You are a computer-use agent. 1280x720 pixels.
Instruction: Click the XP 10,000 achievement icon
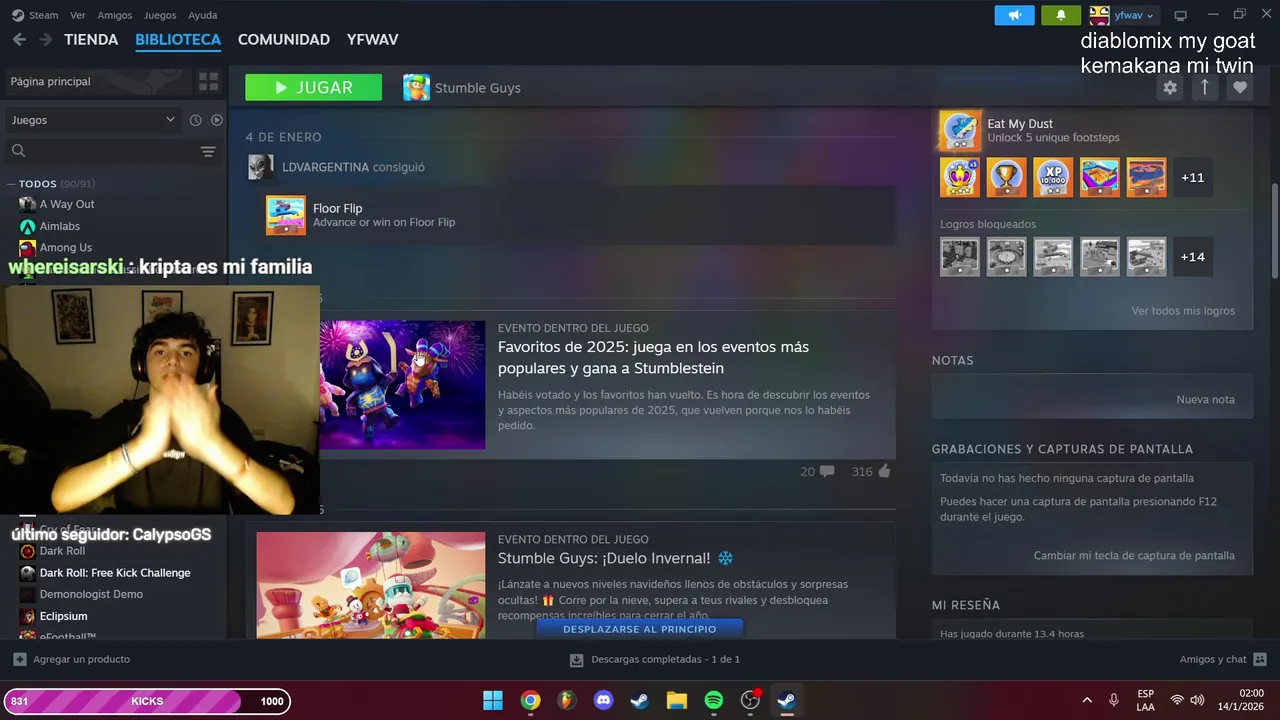(x=1053, y=177)
